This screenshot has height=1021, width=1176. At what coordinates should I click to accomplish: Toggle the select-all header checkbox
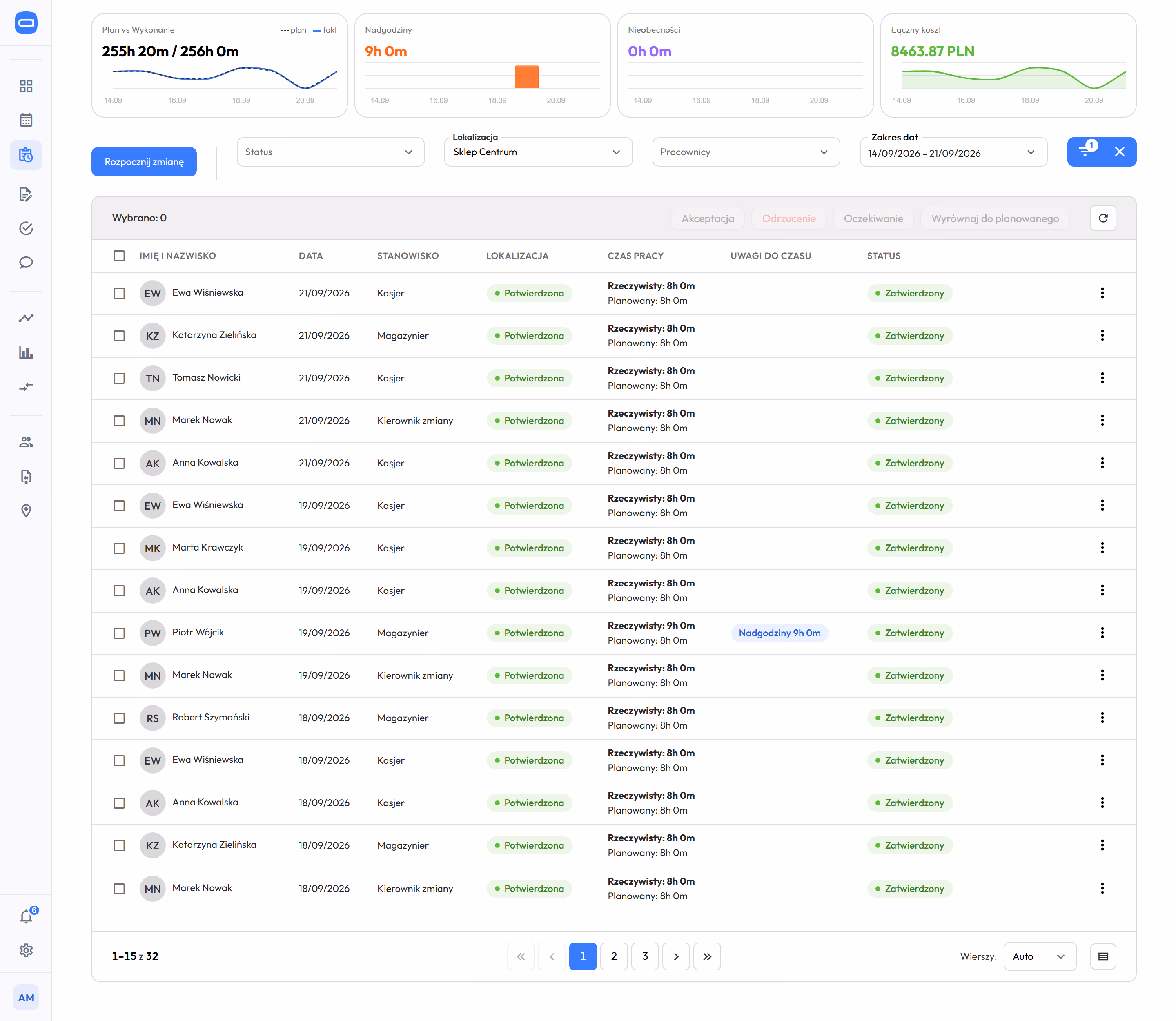pos(119,256)
